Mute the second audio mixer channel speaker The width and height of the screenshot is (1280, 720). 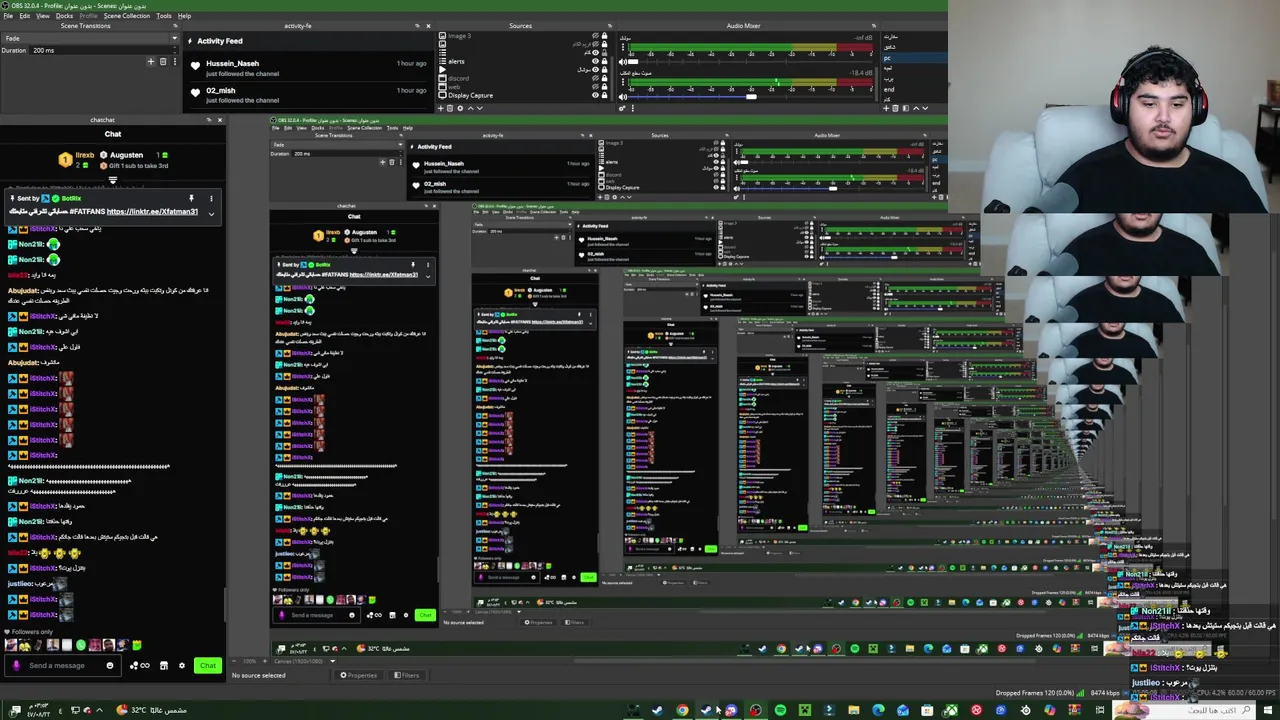pos(623,96)
